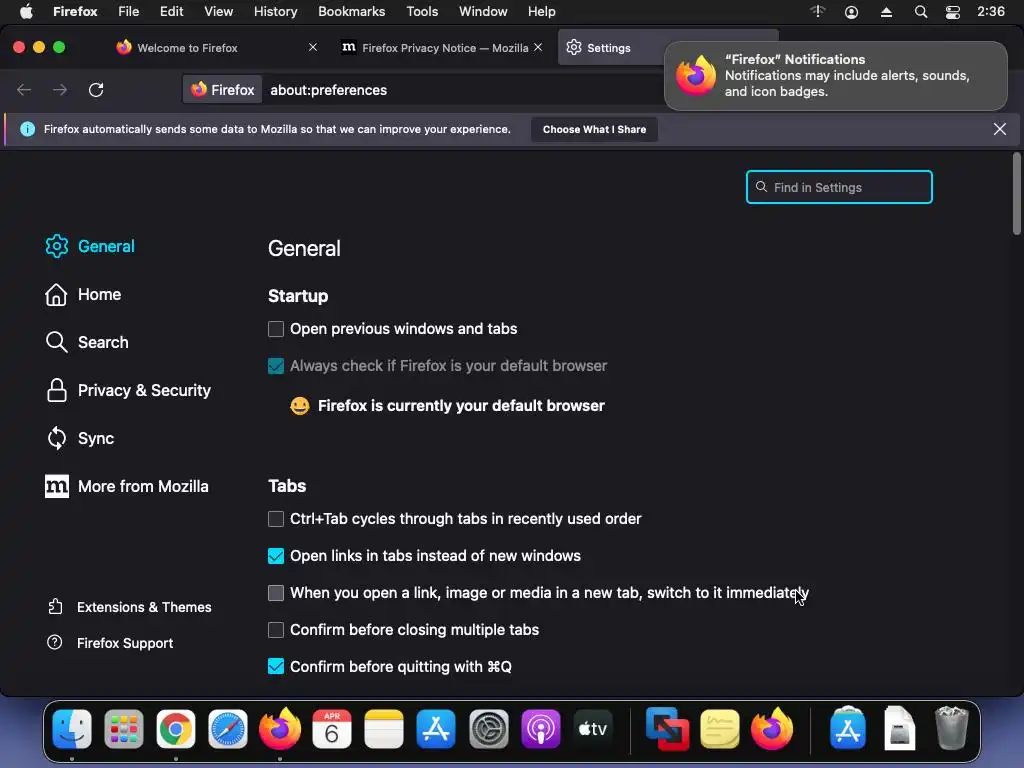Click the Firefox identity badge in address bar

tap(223, 90)
